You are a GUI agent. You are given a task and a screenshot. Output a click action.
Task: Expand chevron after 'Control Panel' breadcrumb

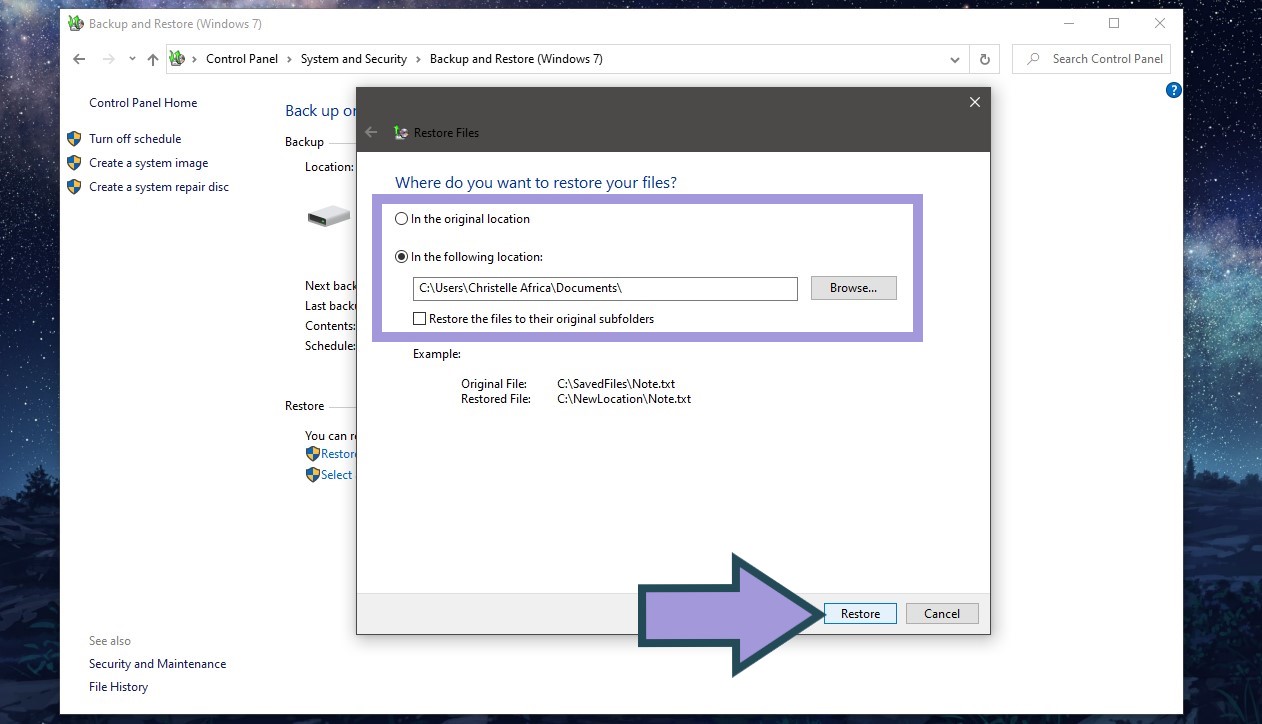290,59
